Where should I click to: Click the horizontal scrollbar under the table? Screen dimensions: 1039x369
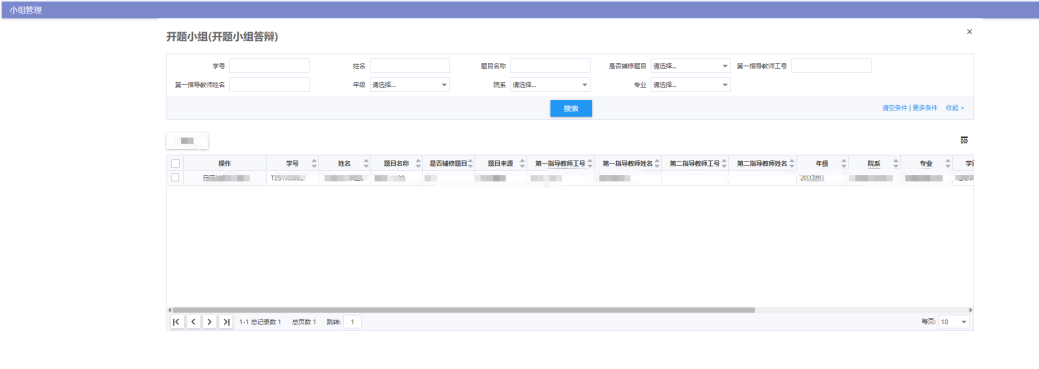pos(464,309)
